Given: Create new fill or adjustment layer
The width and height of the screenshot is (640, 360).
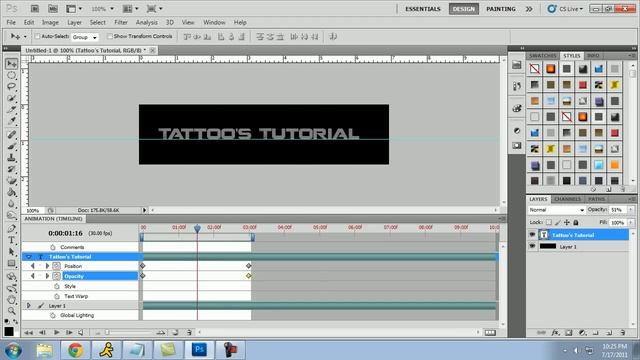Looking at the screenshot, I should pyautogui.click(x=582, y=333).
